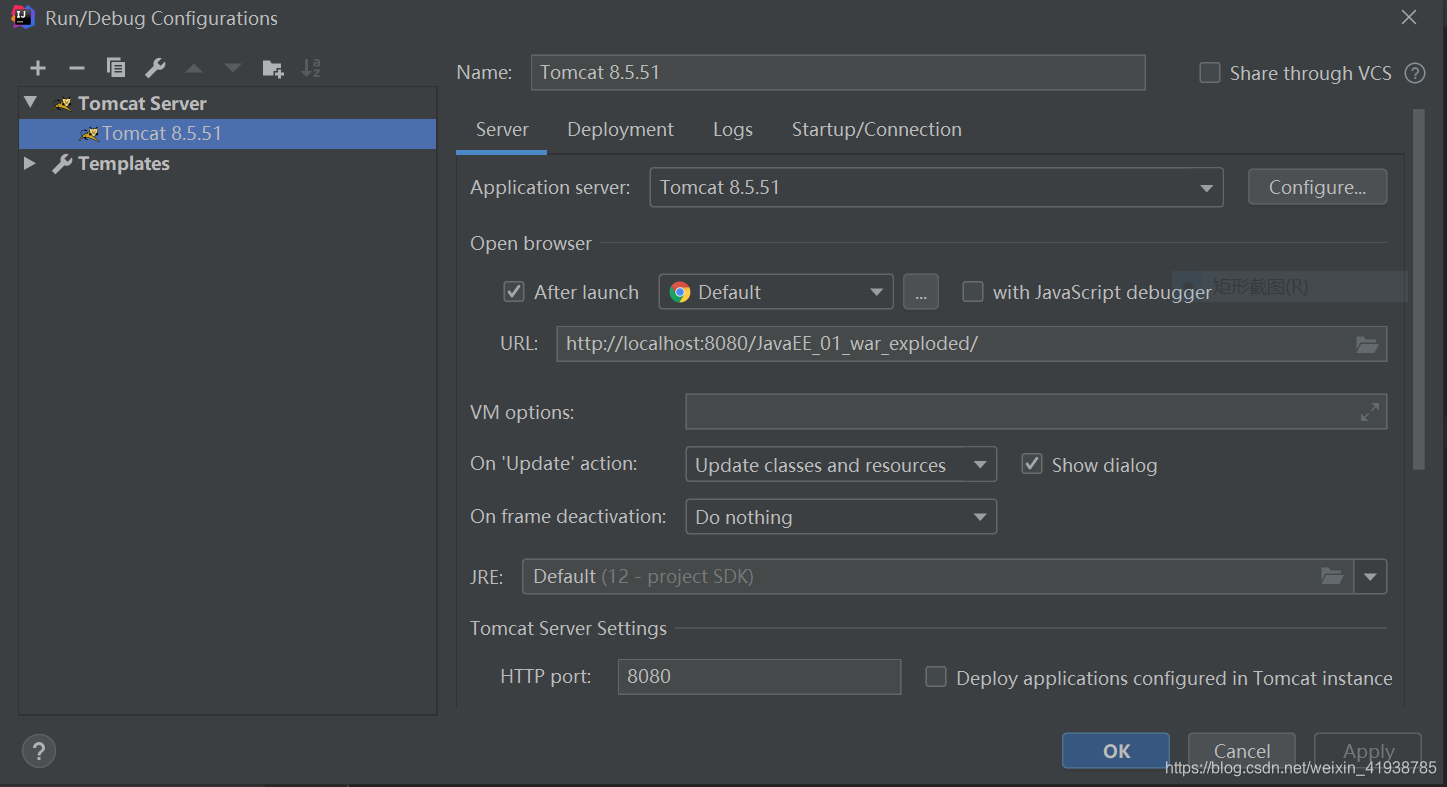Open the Help question mark button
The height and width of the screenshot is (787, 1447).
point(39,751)
